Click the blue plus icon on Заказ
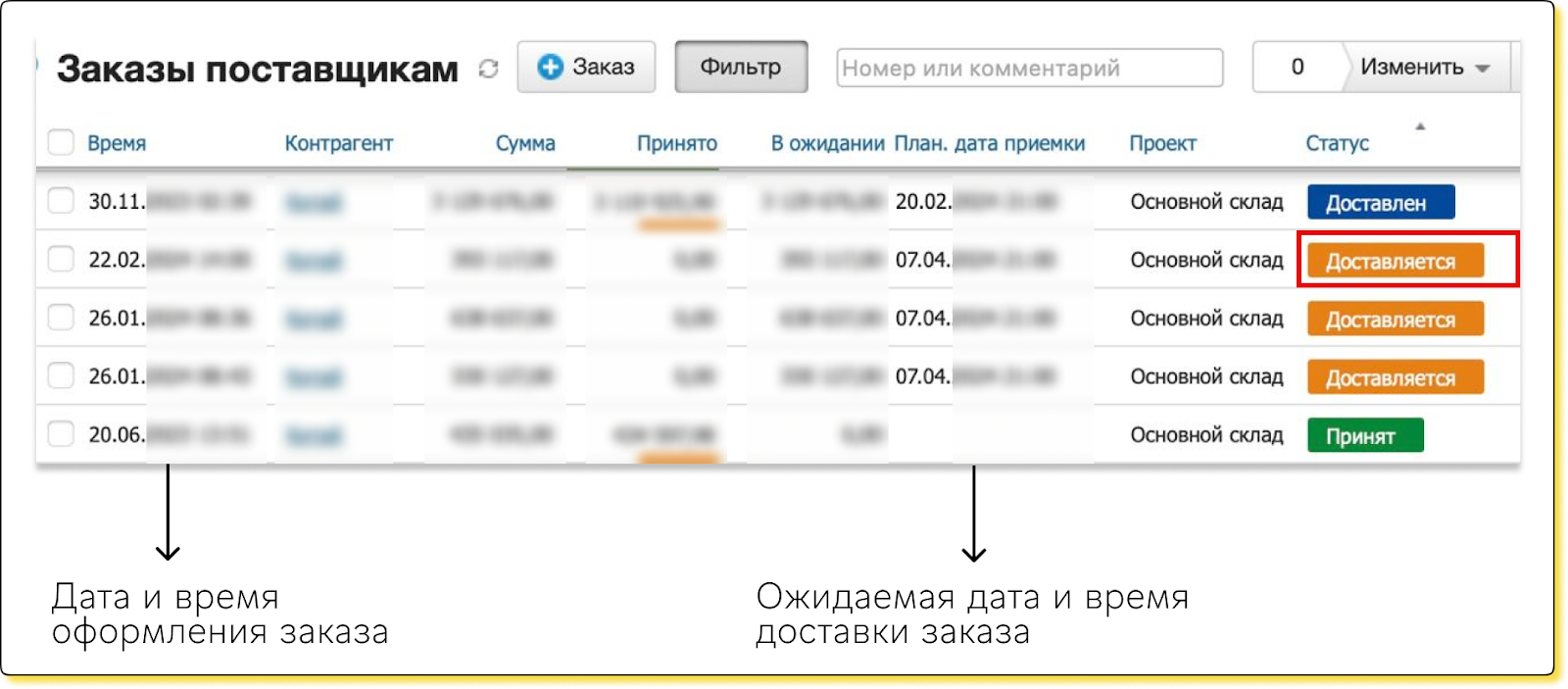Viewport: 1568px width, 689px height. tap(551, 67)
